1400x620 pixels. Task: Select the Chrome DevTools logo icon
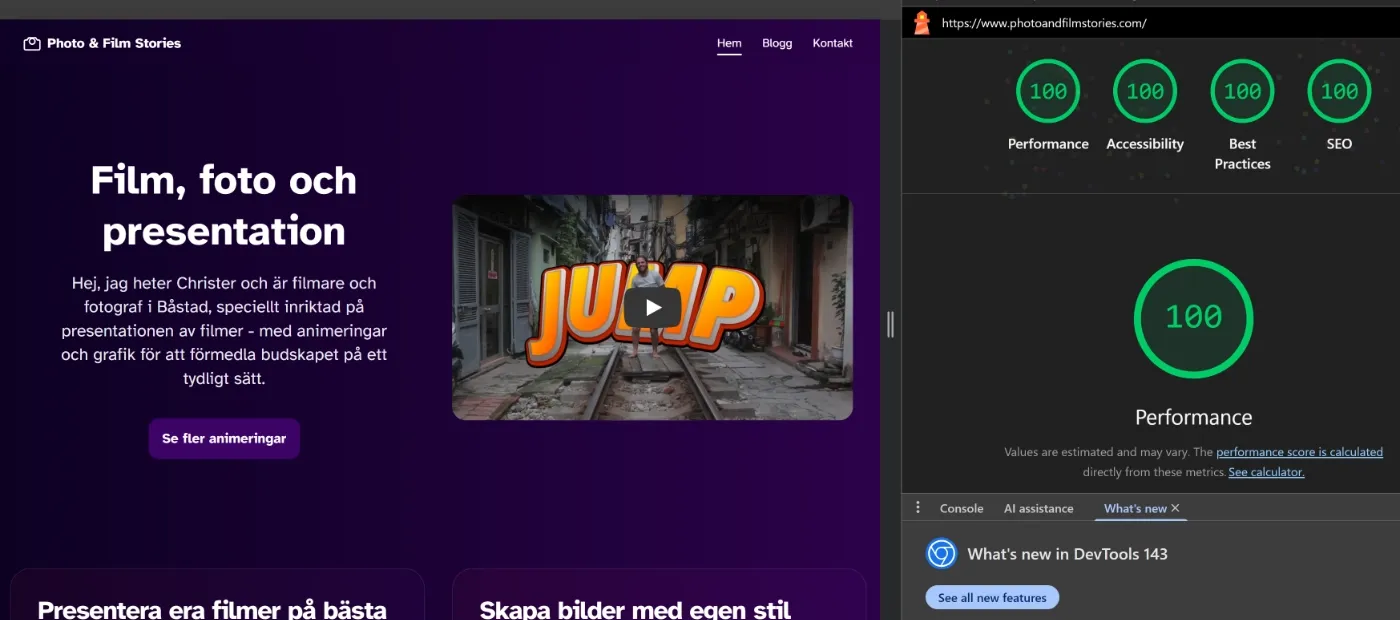coord(940,553)
